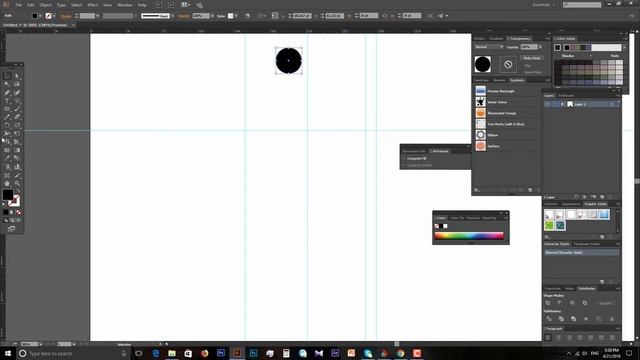The width and height of the screenshot is (640, 360).
Task: Click Intersect shape mode icon
Action: [x=572, y=303]
